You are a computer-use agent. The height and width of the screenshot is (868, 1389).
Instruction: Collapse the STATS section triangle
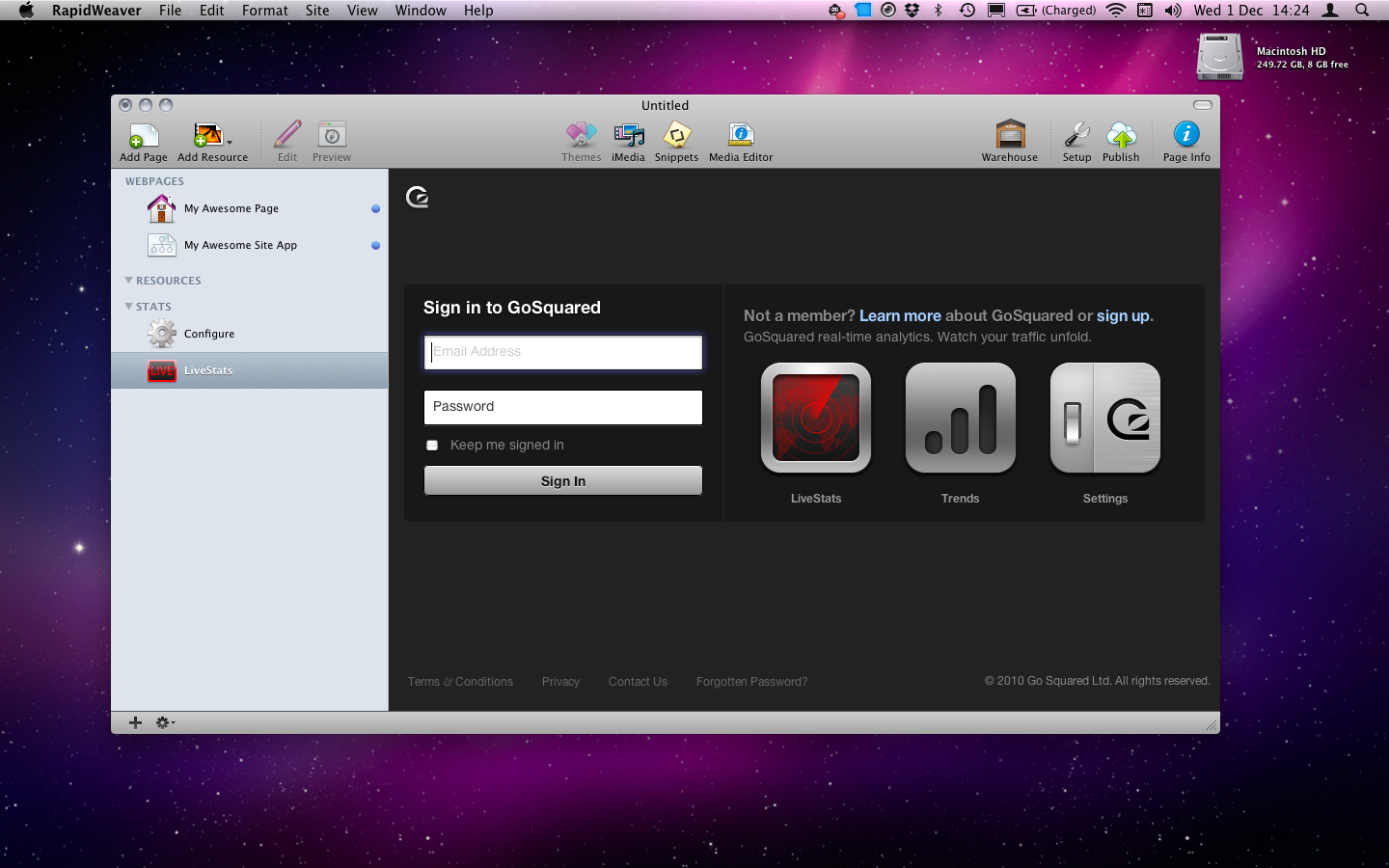point(128,307)
